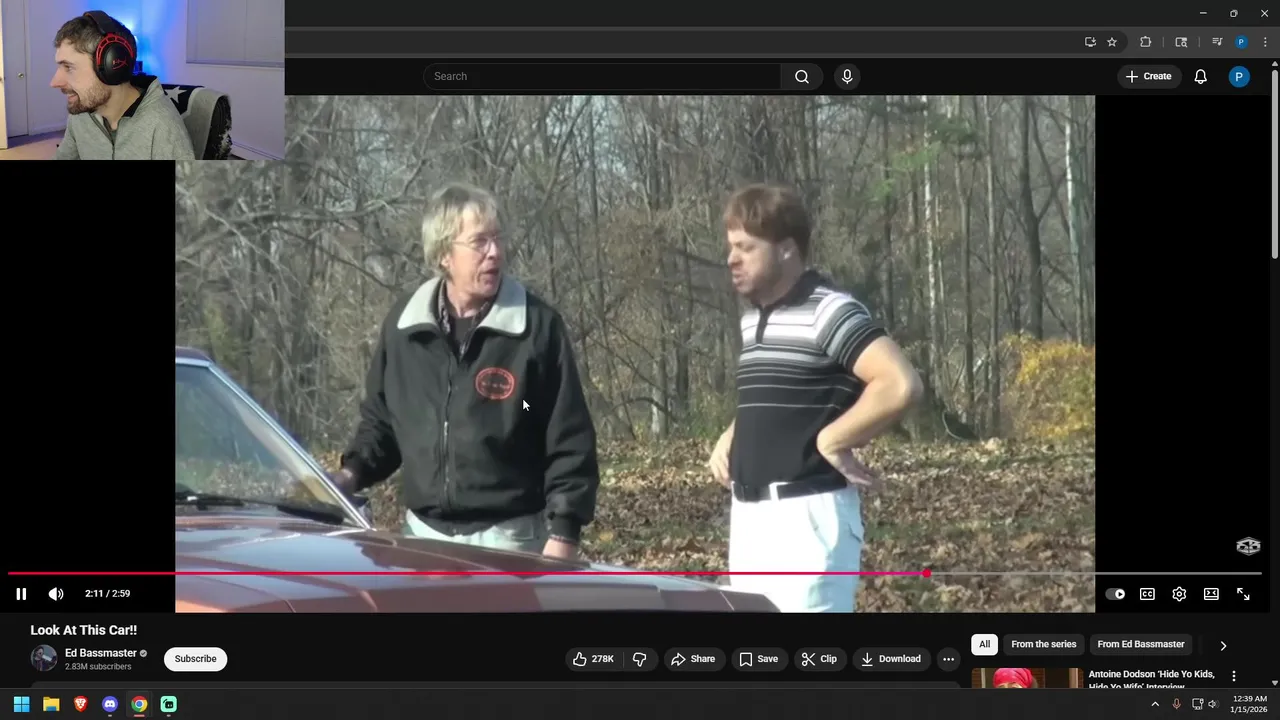1280x720 pixels.
Task: Bookmark this page with the star
Action: pyautogui.click(x=1112, y=42)
